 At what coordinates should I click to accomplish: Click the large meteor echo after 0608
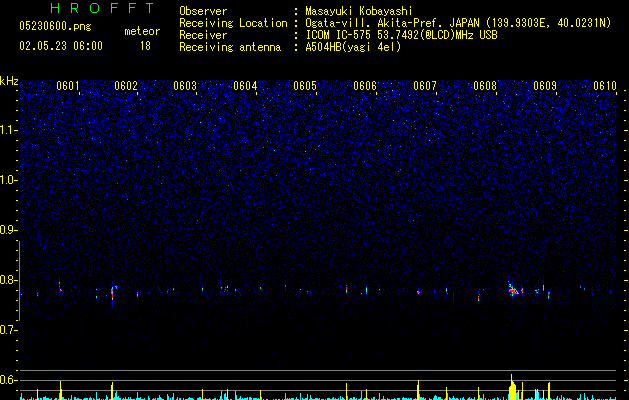513,289
